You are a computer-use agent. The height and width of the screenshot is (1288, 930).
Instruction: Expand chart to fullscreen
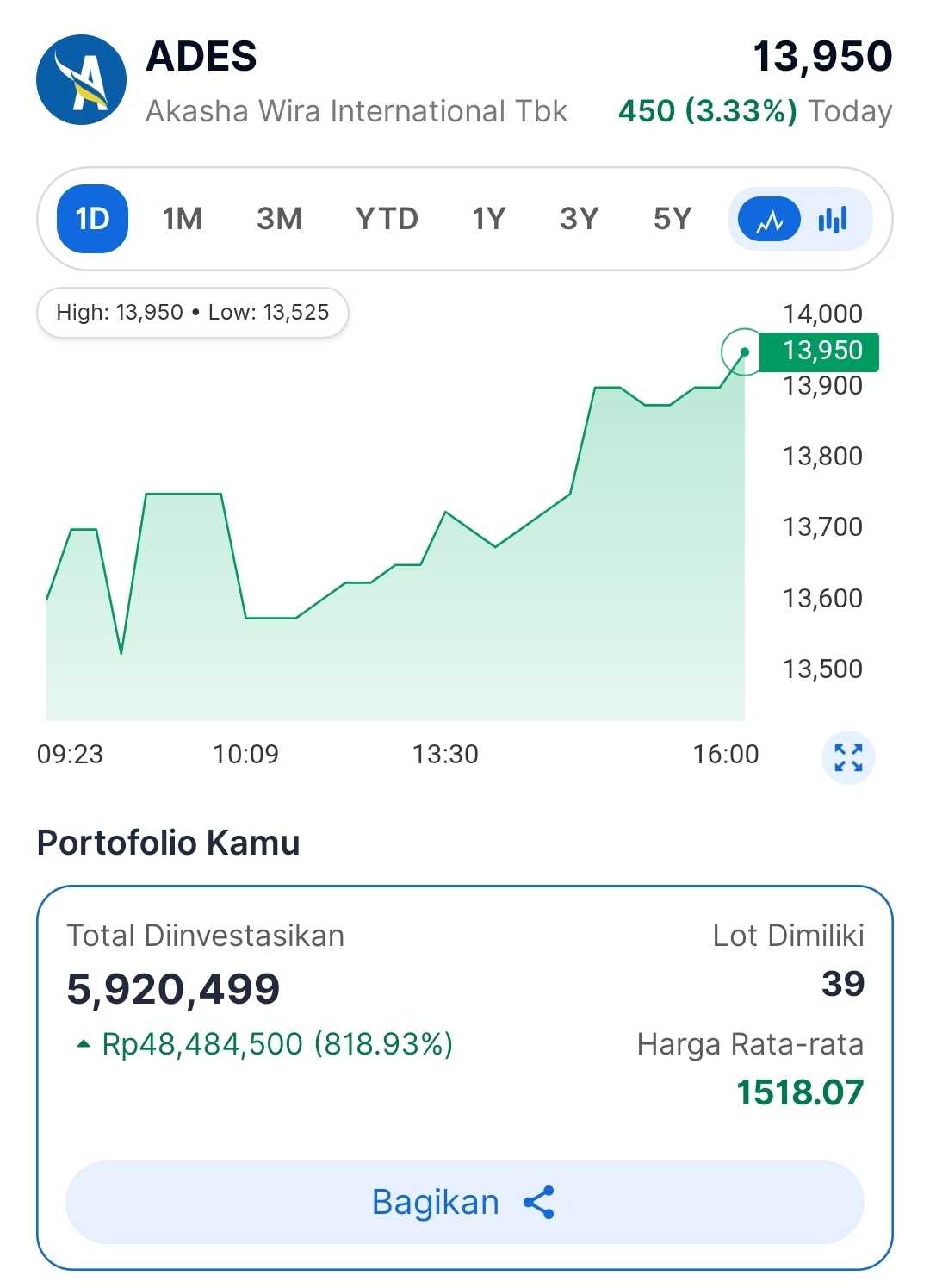pos(848,757)
